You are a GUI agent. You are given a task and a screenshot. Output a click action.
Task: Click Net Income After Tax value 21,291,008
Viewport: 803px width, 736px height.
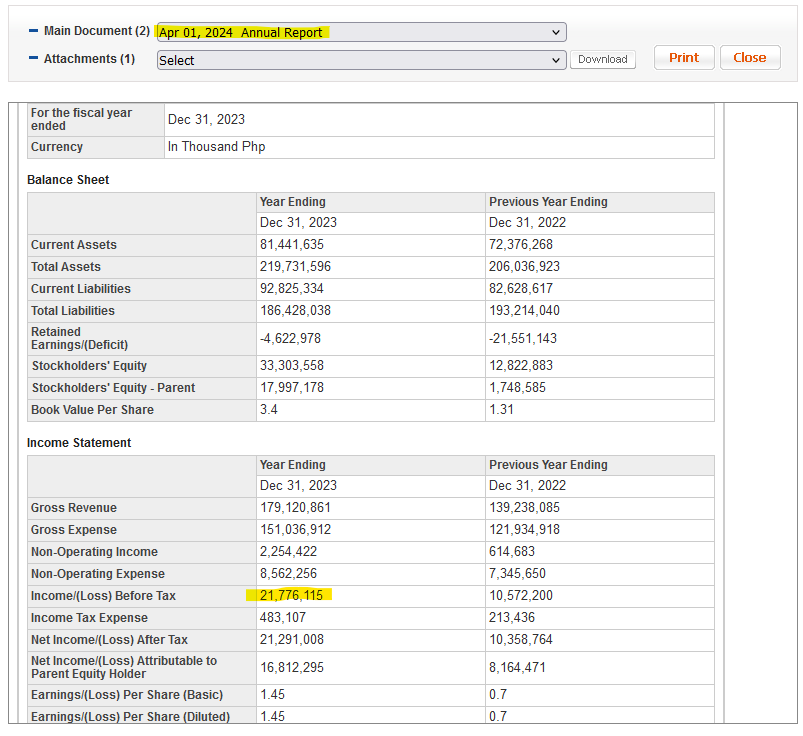(291, 640)
